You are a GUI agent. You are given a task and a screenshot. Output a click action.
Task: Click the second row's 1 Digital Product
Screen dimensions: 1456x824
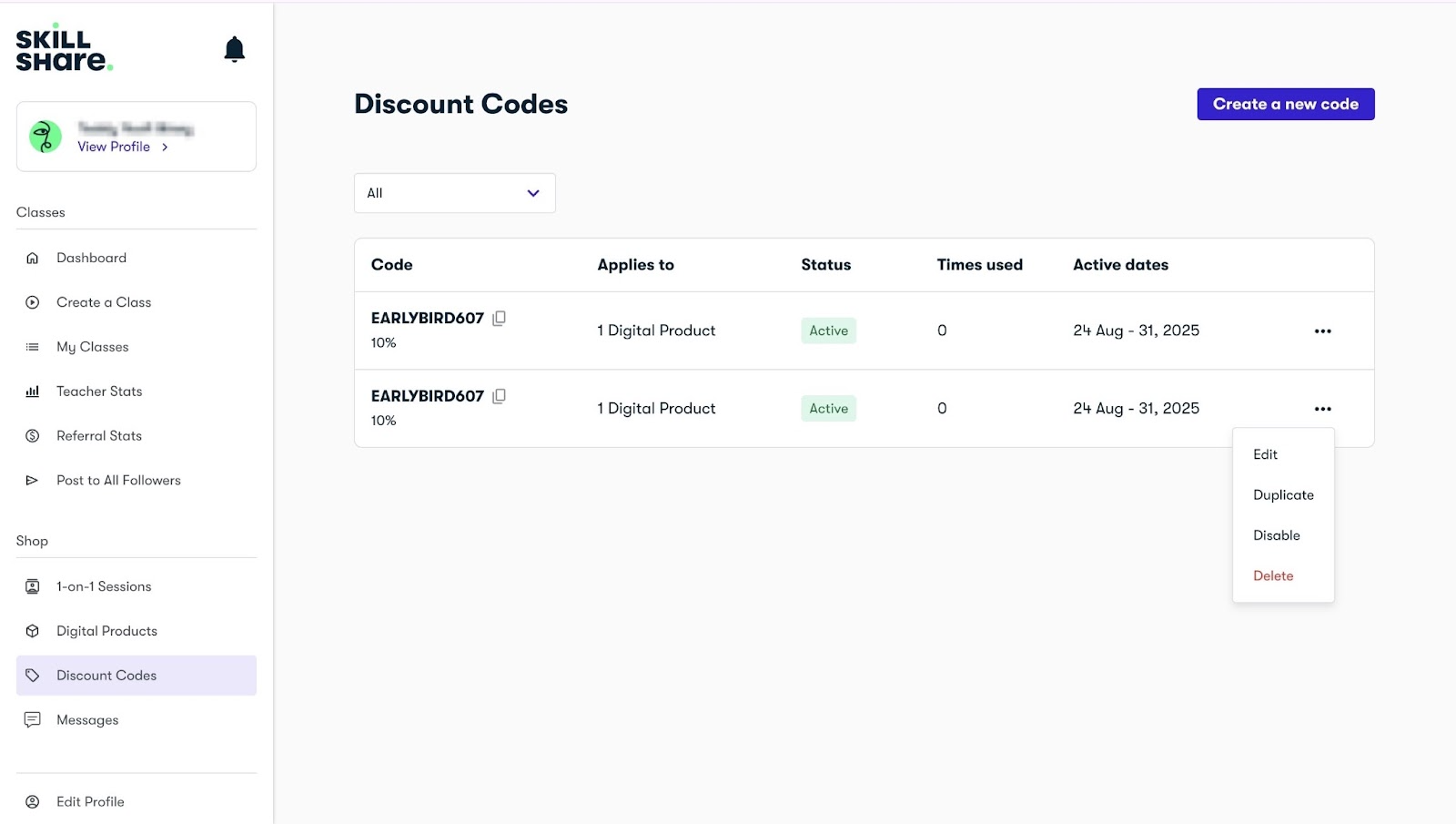tap(656, 409)
